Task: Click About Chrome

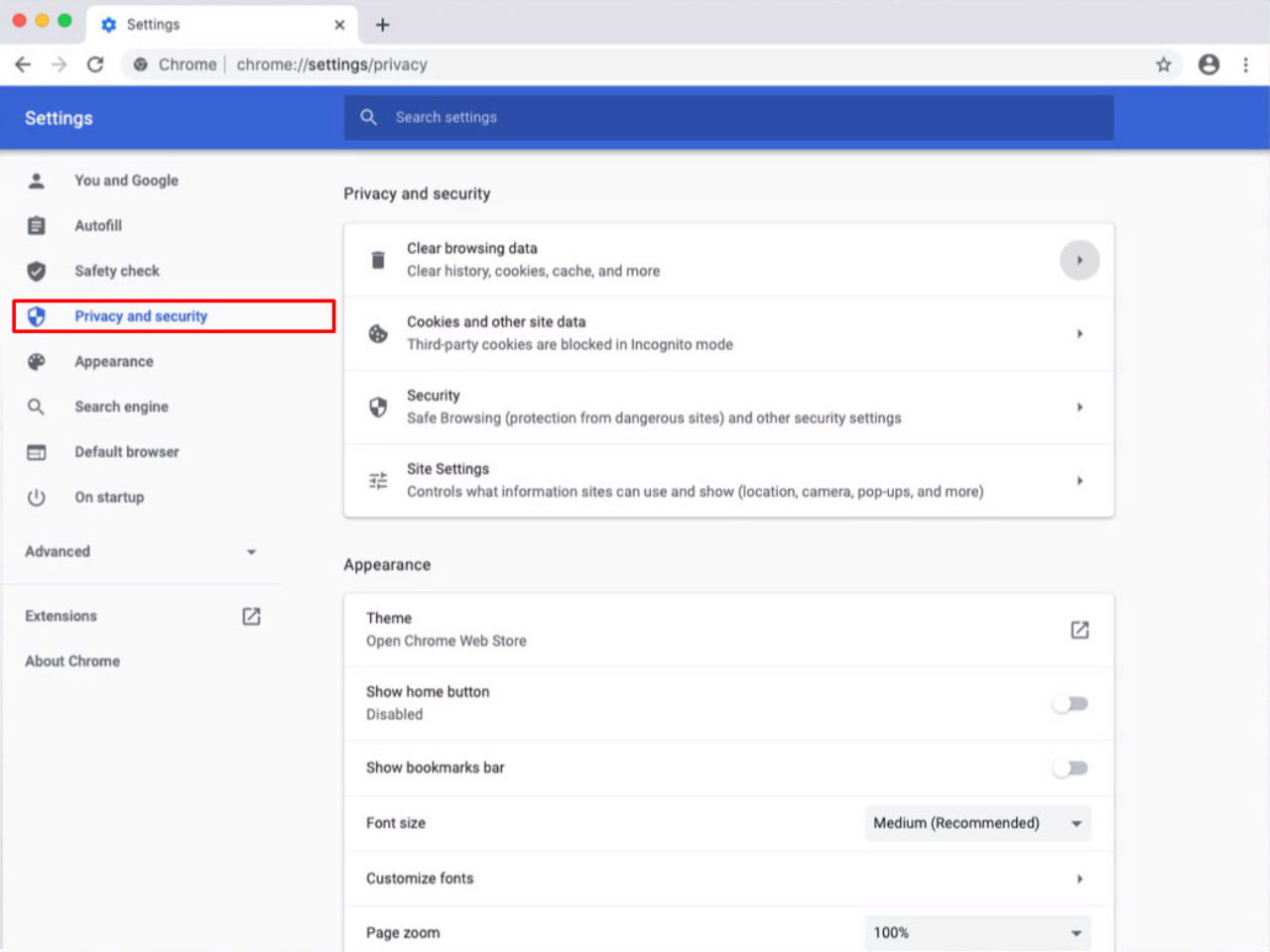Action: coord(71,660)
